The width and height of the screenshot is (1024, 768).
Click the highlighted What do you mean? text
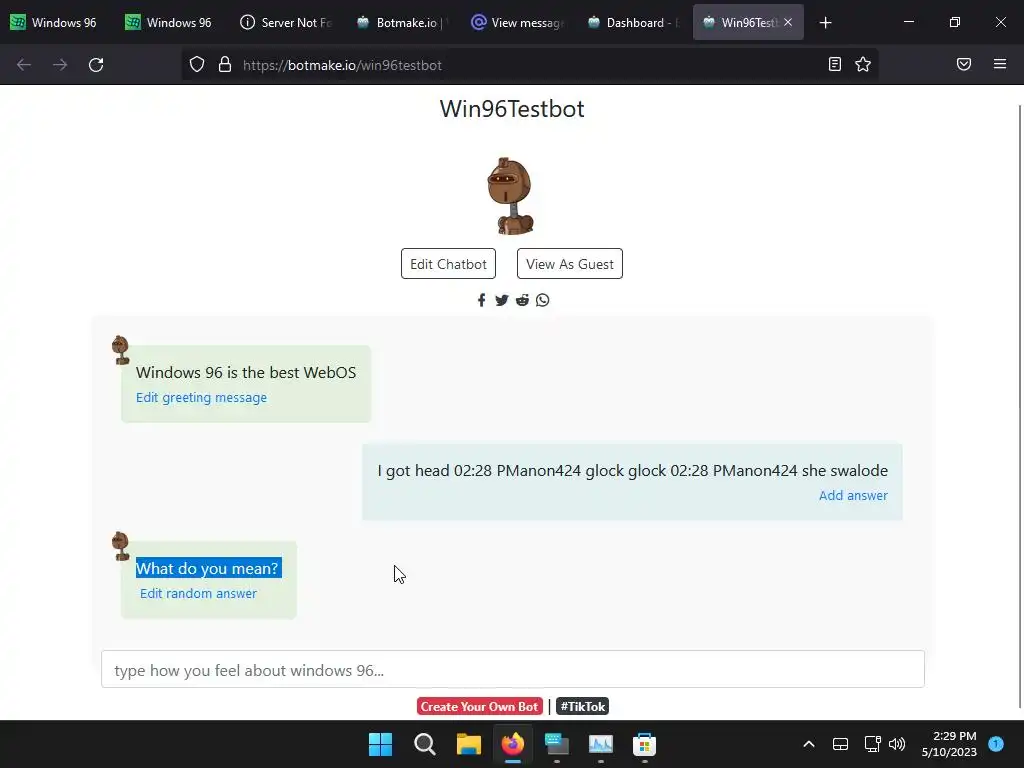point(208,568)
